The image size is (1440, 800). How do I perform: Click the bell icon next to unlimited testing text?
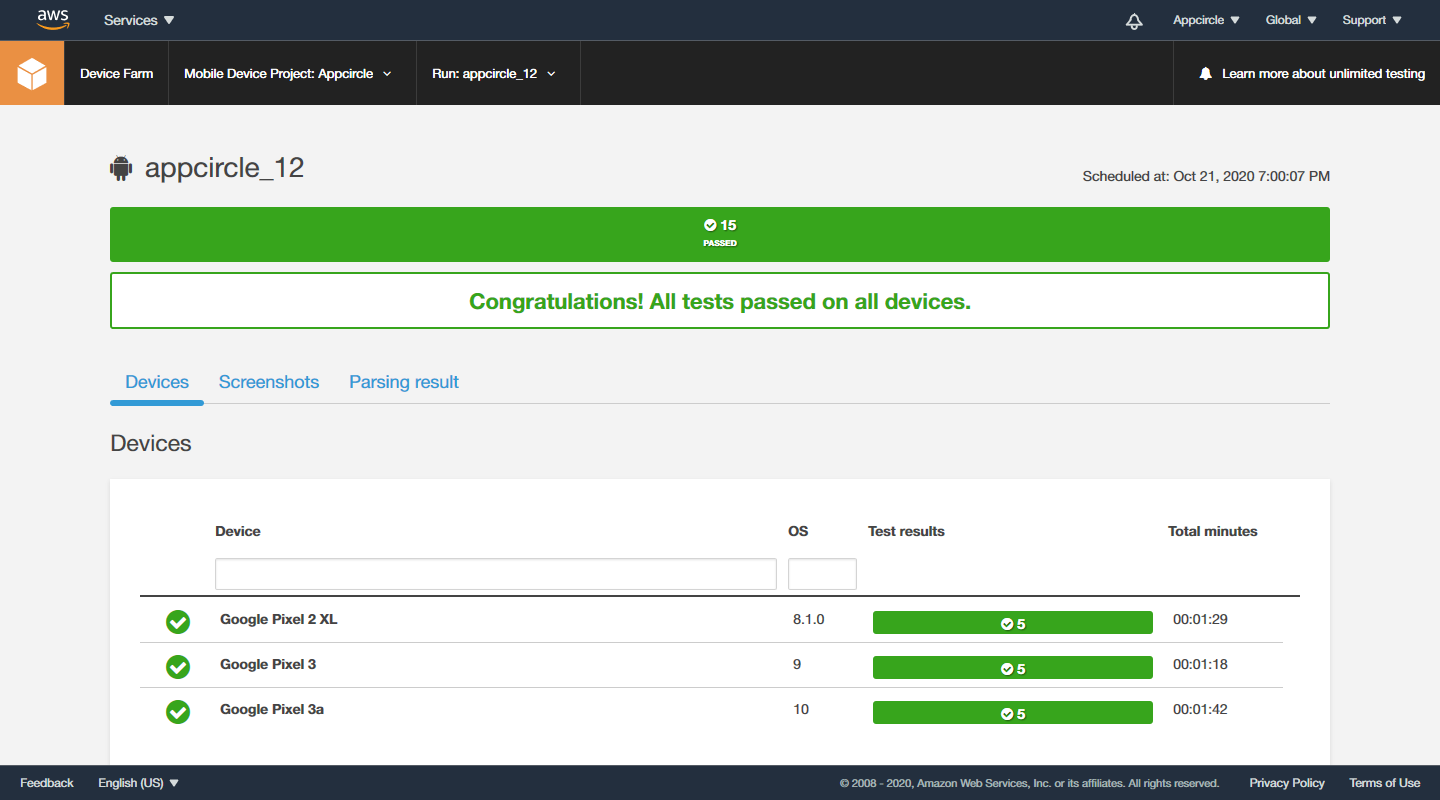point(1205,72)
